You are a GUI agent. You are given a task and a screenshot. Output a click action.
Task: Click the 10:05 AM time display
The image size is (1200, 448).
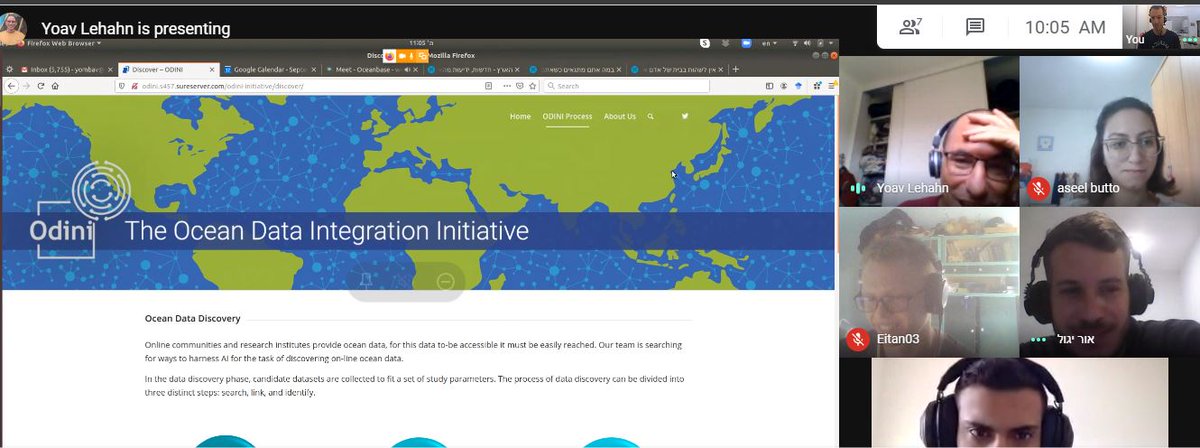click(x=1065, y=28)
